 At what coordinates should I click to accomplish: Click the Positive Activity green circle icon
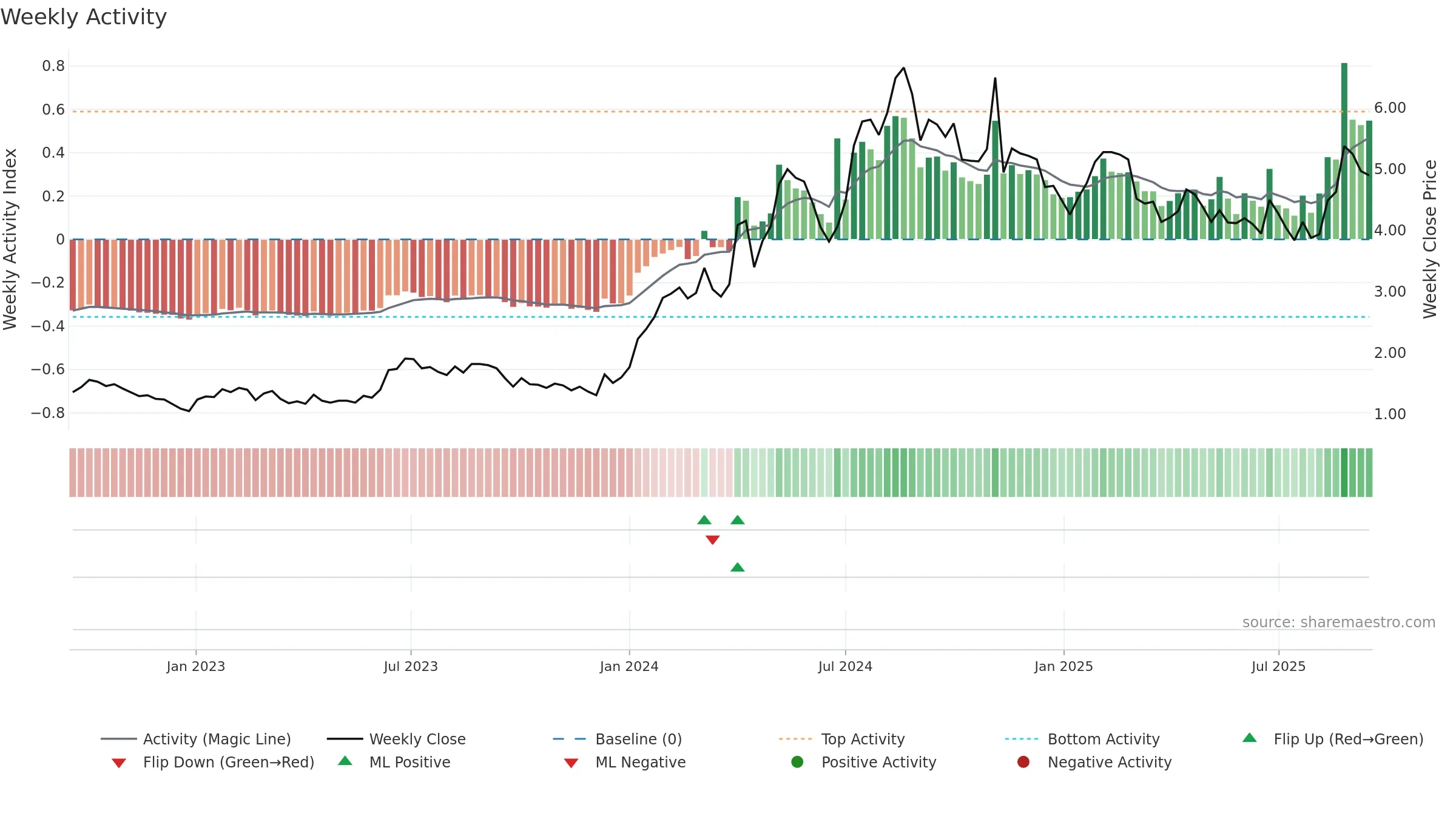[x=797, y=762]
